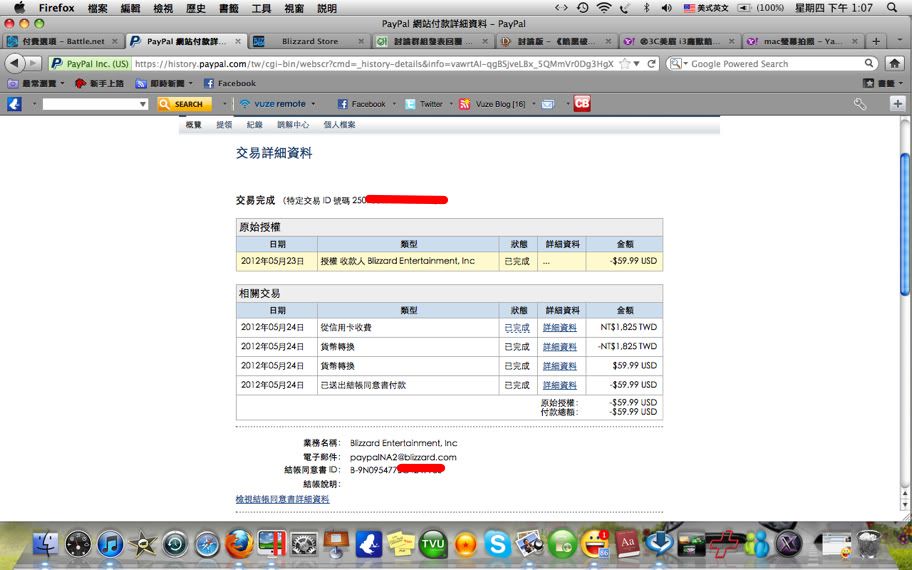Click the Wi-Fi status icon in menu bar
This screenshot has width=912, height=570.
pyautogui.click(x=604, y=8)
